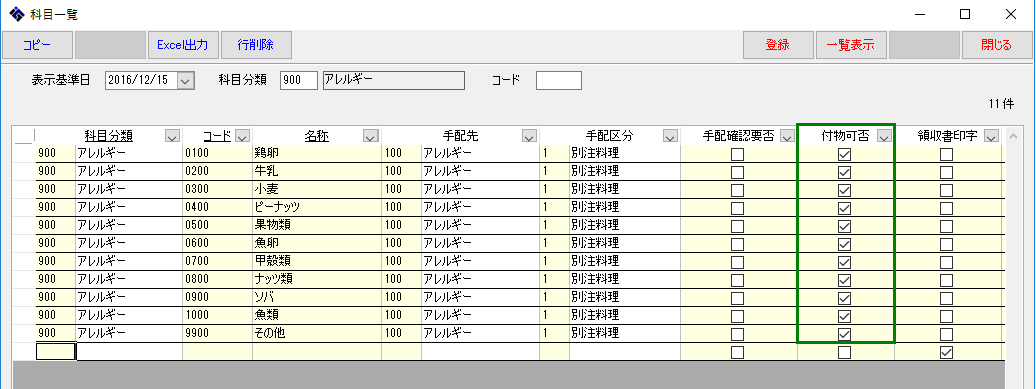The image size is (1036, 389).
Task: Save changes with the 登録 button
Action: click(x=778, y=45)
